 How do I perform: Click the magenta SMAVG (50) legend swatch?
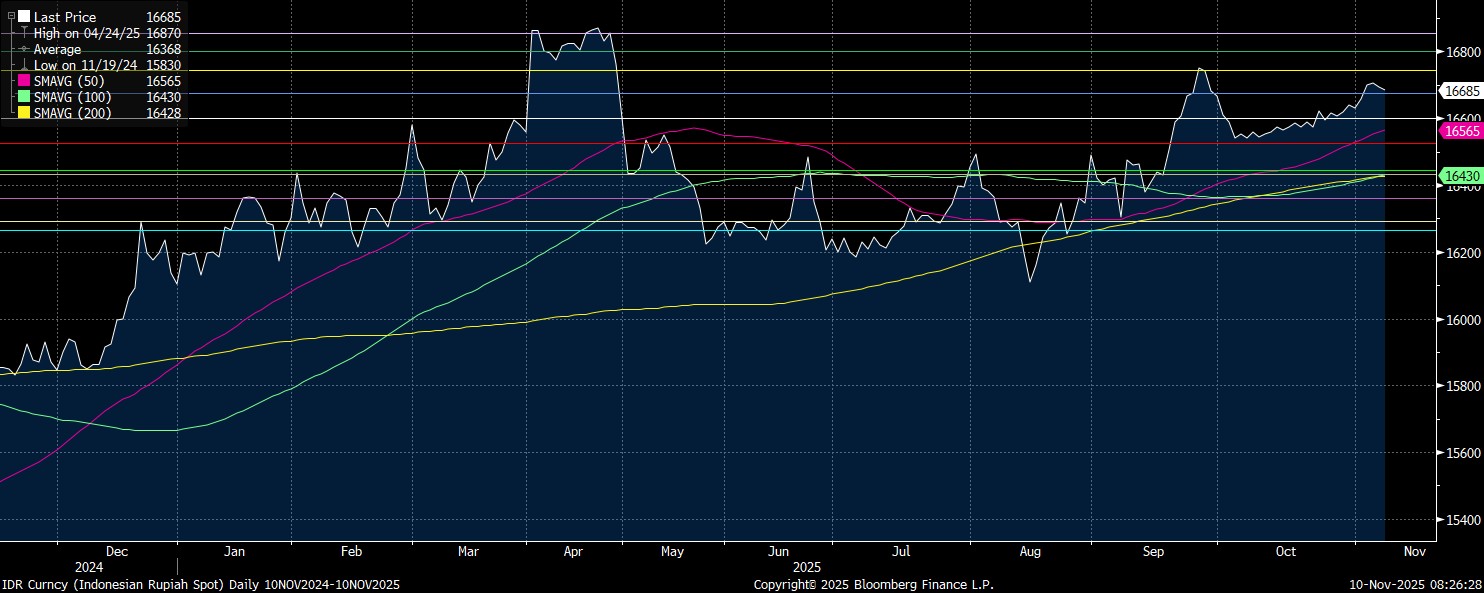pos(24,81)
